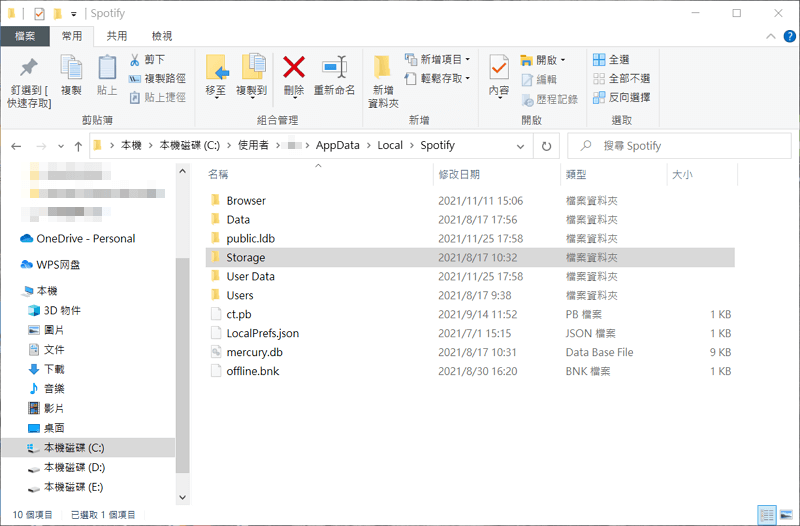Switch to large icons view toggle
800x526 pixels.
pyautogui.click(x=786, y=515)
